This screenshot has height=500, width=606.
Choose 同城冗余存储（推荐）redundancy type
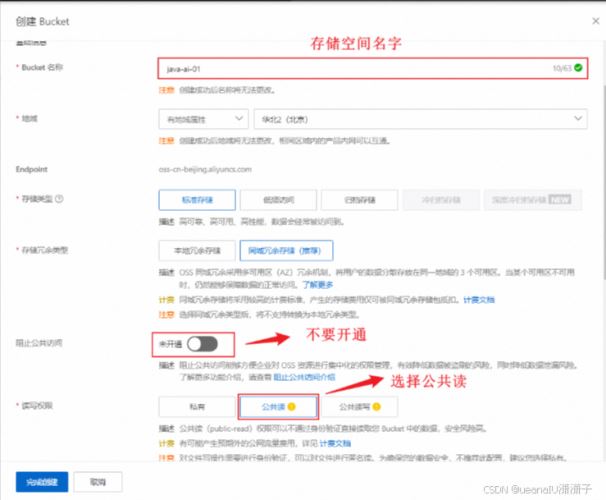click(286, 251)
